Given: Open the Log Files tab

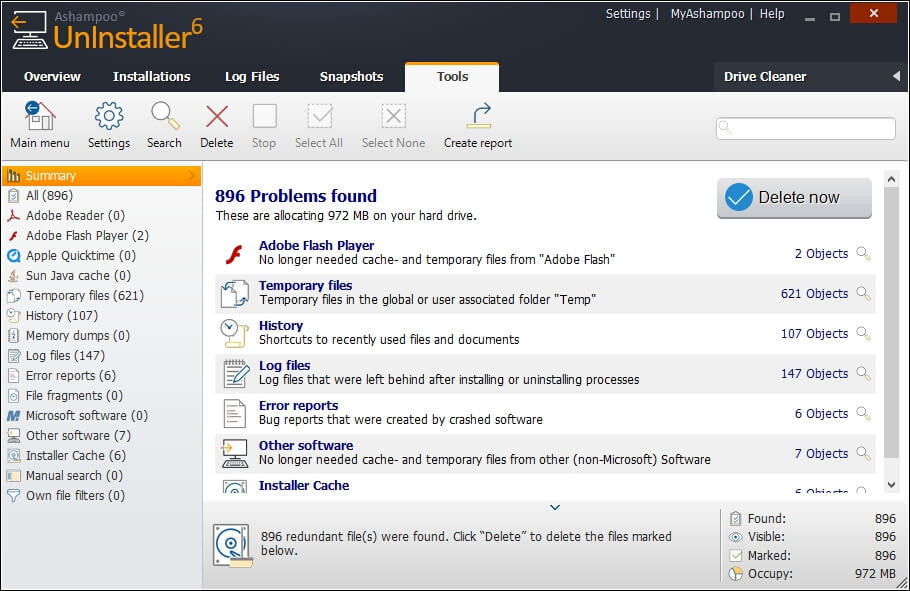Looking at the screenshot, I should 252,77.
